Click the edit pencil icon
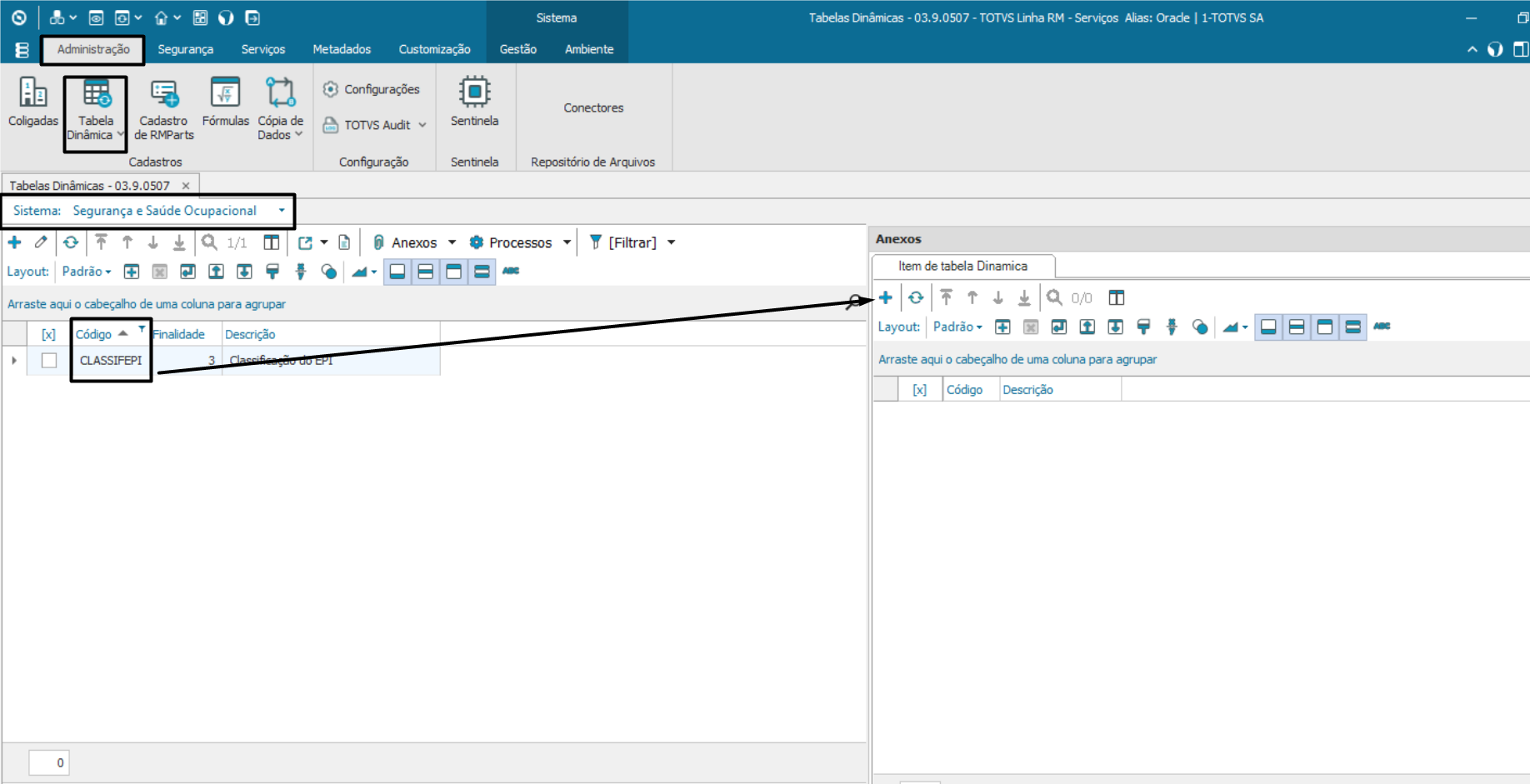 coord(41,242)
